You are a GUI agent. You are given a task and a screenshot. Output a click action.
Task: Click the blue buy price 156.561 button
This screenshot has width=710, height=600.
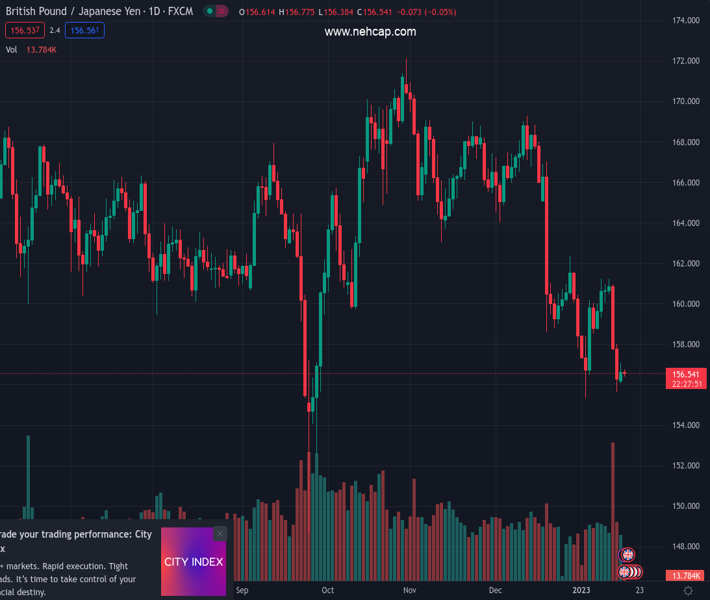coord(84,30)
